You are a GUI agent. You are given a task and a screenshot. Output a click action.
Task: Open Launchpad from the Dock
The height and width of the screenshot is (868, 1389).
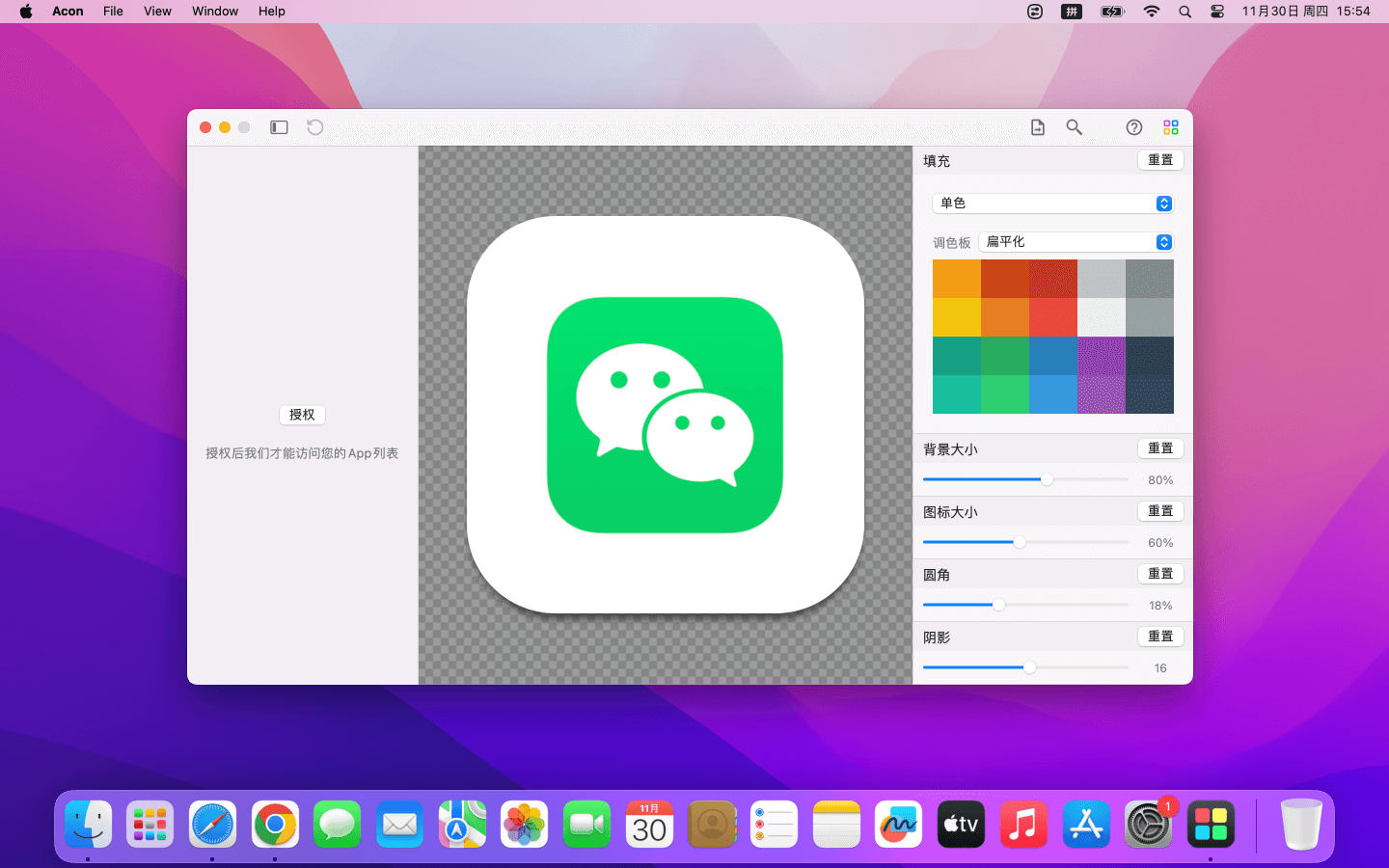[150, 825]
